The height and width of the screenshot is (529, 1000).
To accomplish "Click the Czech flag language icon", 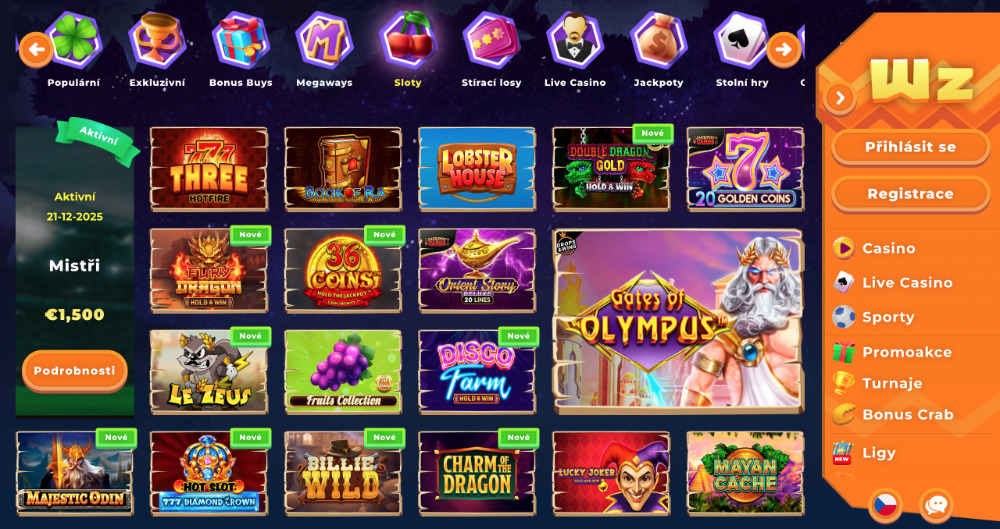I will pos(885,505).
